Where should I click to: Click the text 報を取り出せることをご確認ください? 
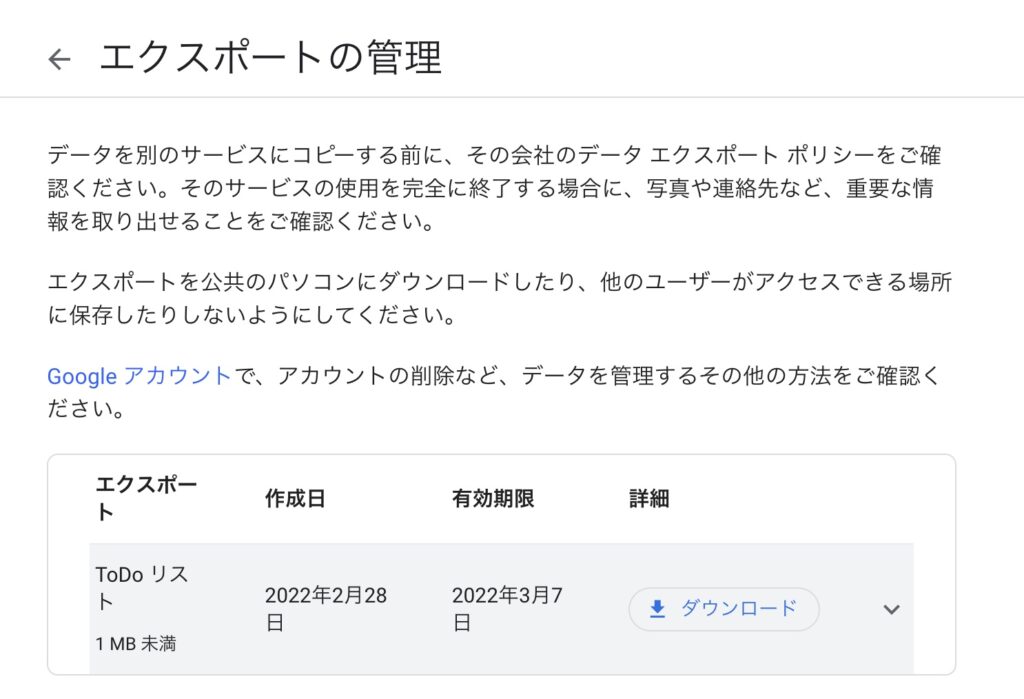[x=240, y=222]
